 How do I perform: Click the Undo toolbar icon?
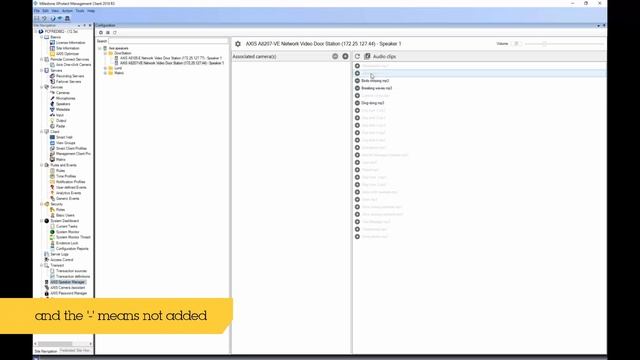44,18
